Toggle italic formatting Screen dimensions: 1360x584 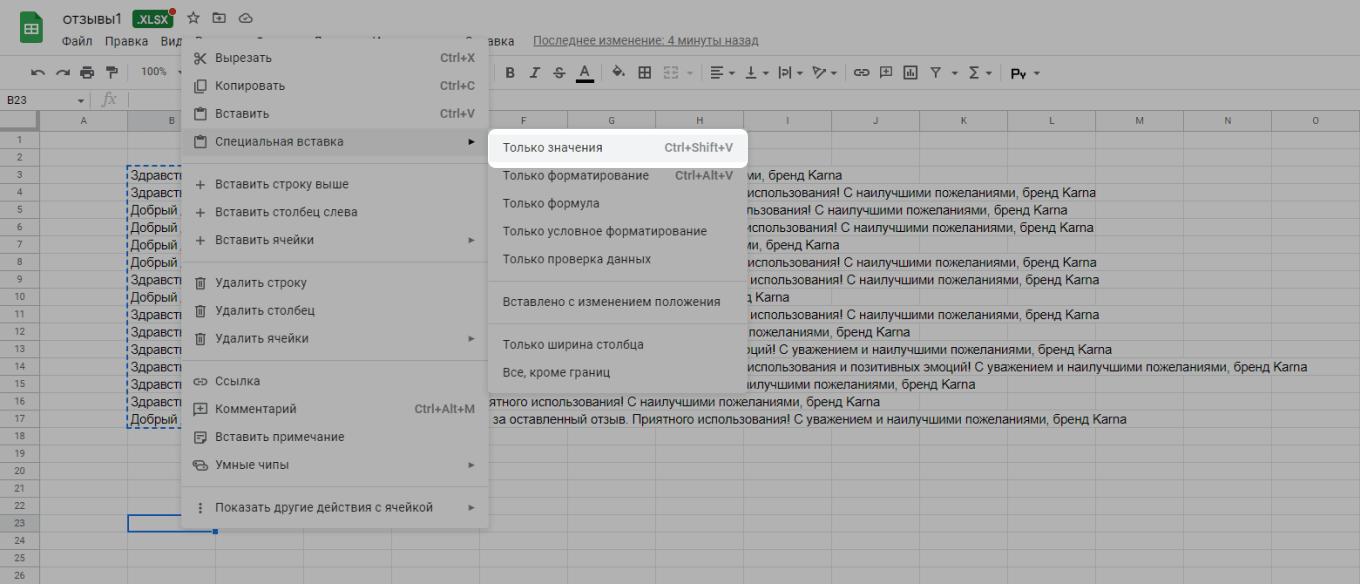[x=534, y=72]
